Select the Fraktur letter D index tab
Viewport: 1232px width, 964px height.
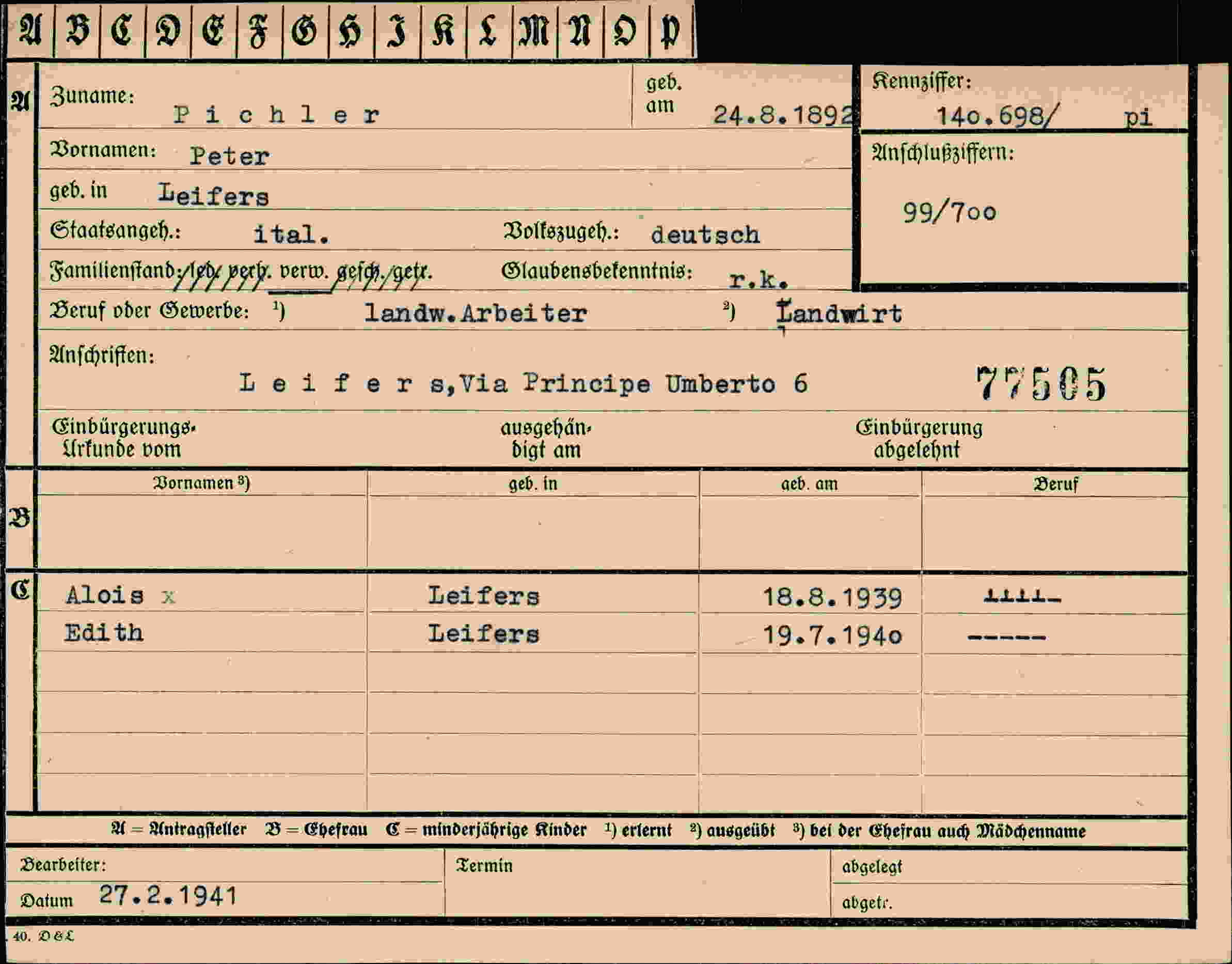(168, 29)
